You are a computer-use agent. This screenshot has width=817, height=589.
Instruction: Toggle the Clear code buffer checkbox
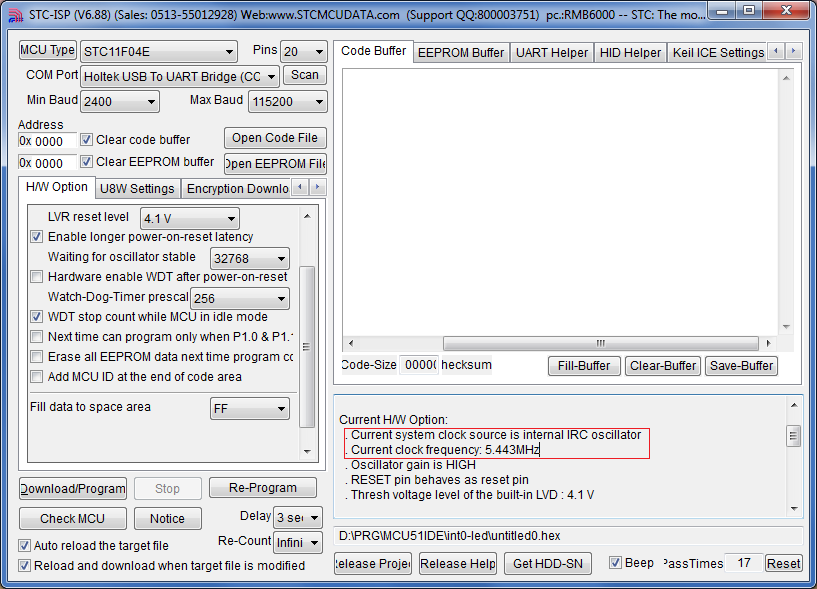(x=87, y=139)
